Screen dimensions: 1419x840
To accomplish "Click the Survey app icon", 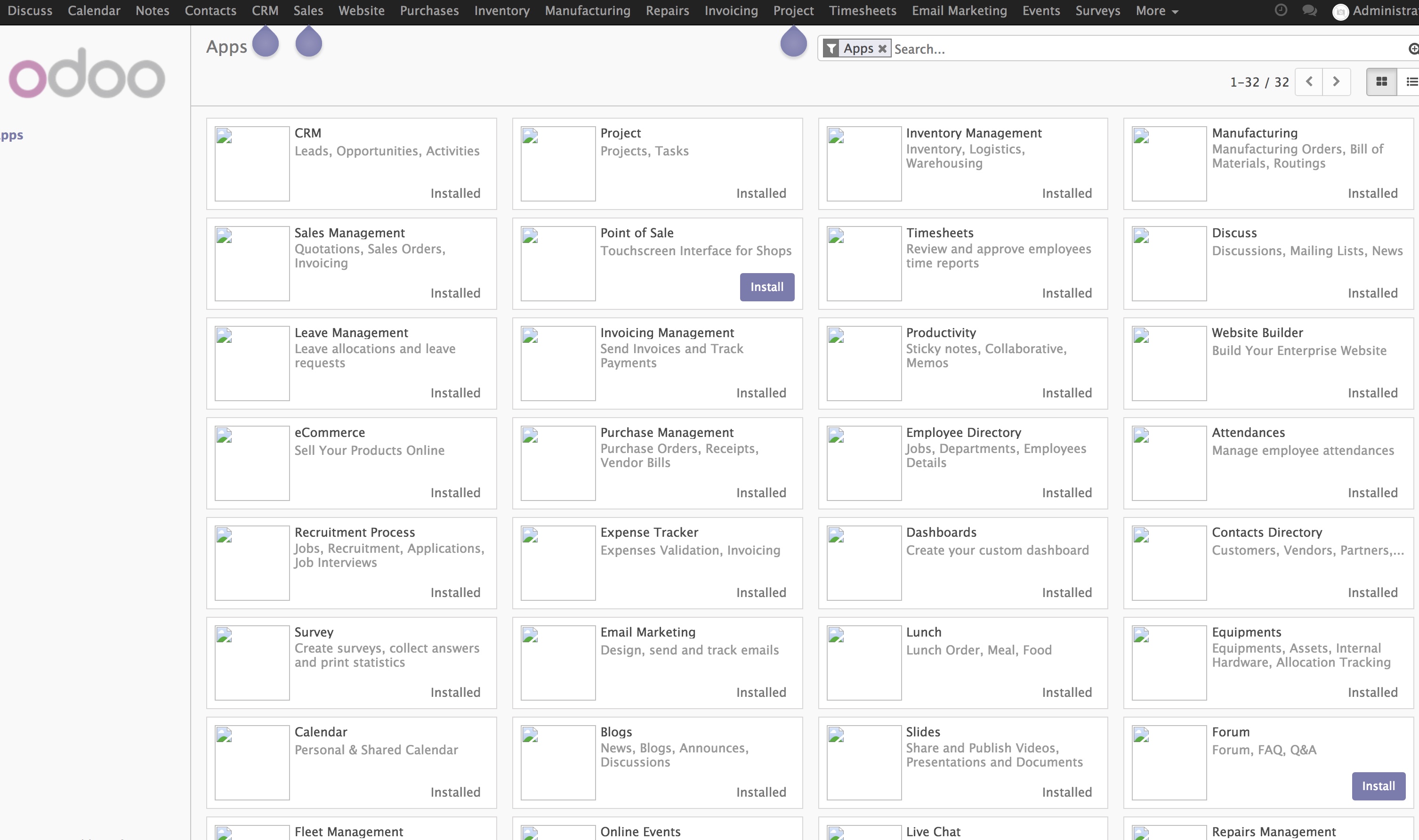I will [x=252, y=663].
